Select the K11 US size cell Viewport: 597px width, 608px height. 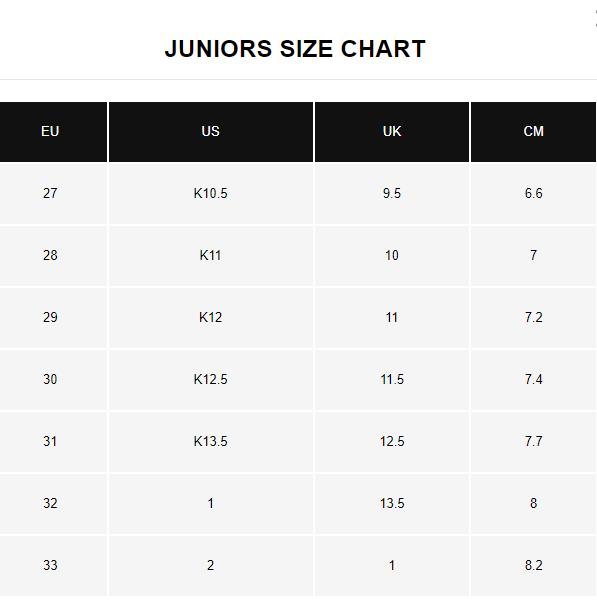point(211,256)
